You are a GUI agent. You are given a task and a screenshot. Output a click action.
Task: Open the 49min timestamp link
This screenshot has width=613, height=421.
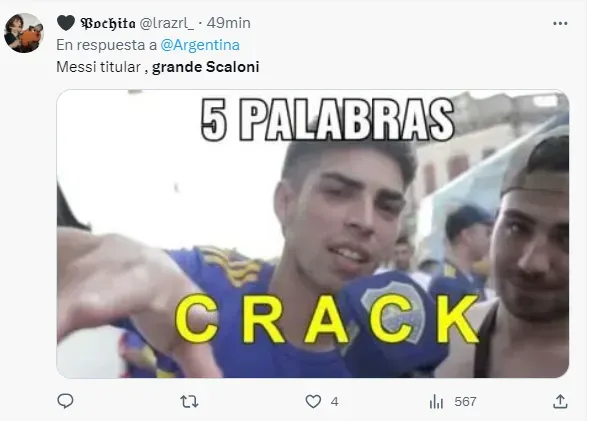pyautogui.click(x=229, y=23)
